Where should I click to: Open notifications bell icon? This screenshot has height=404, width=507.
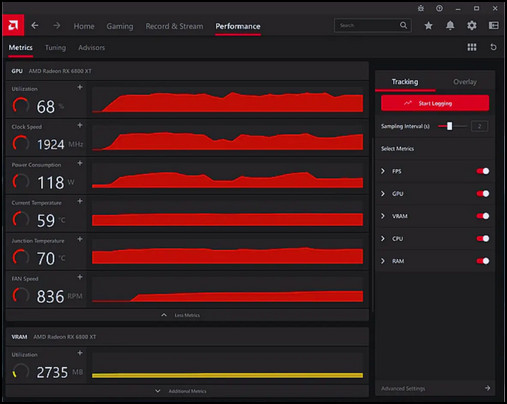(x=450, y=26)
